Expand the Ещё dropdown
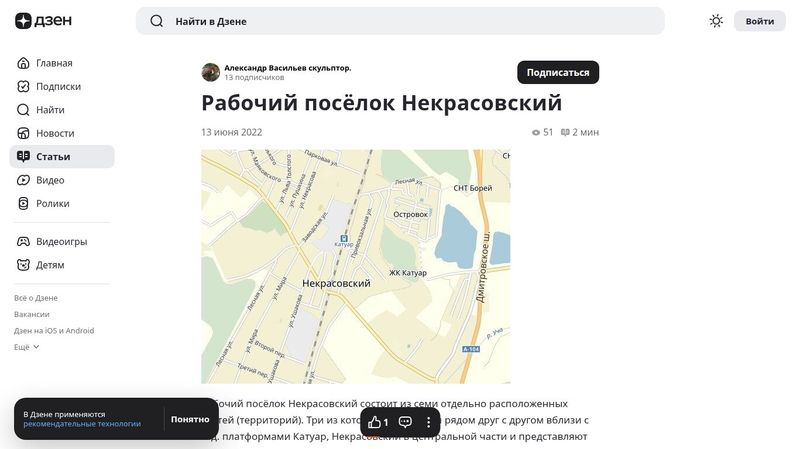Viewport: 800px width, 449px height. pyautogui.click(x=27, y=347)
